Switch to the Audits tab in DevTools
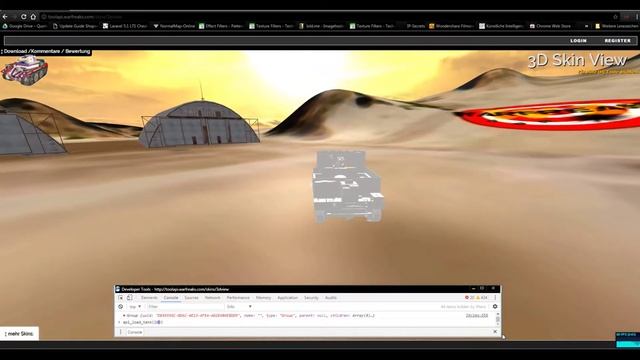Screen dimensions: 640x360 [x=331, y=298]
